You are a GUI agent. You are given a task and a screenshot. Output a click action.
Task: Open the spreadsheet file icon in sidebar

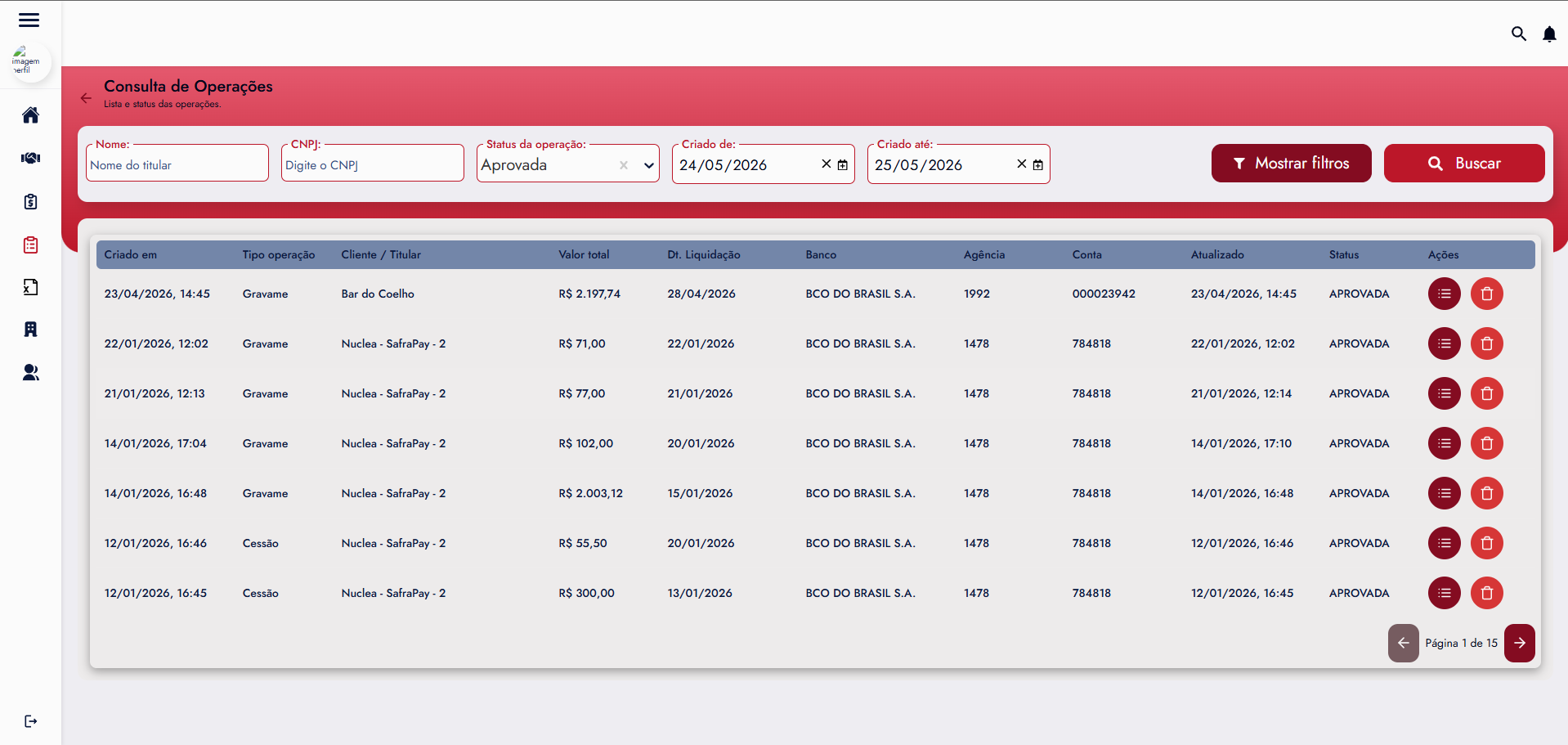(30, 287)
